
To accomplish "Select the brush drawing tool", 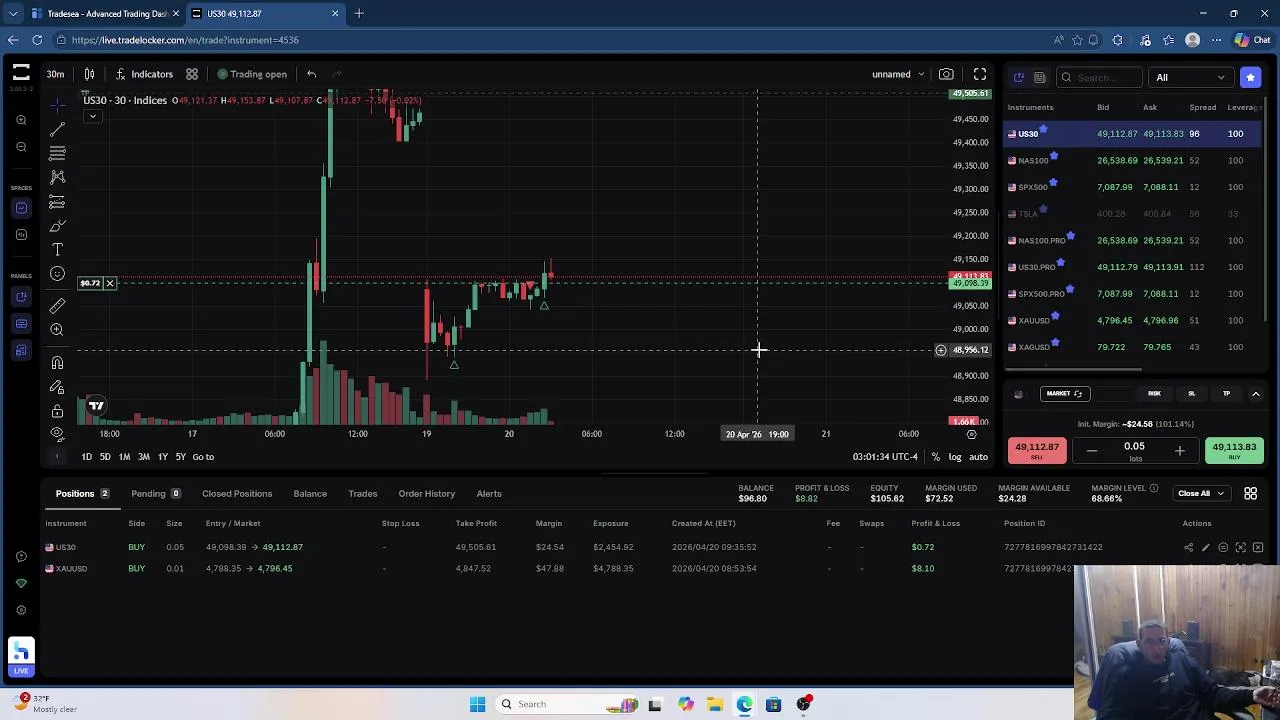I will pyautogui.click(x=57, y=226).
